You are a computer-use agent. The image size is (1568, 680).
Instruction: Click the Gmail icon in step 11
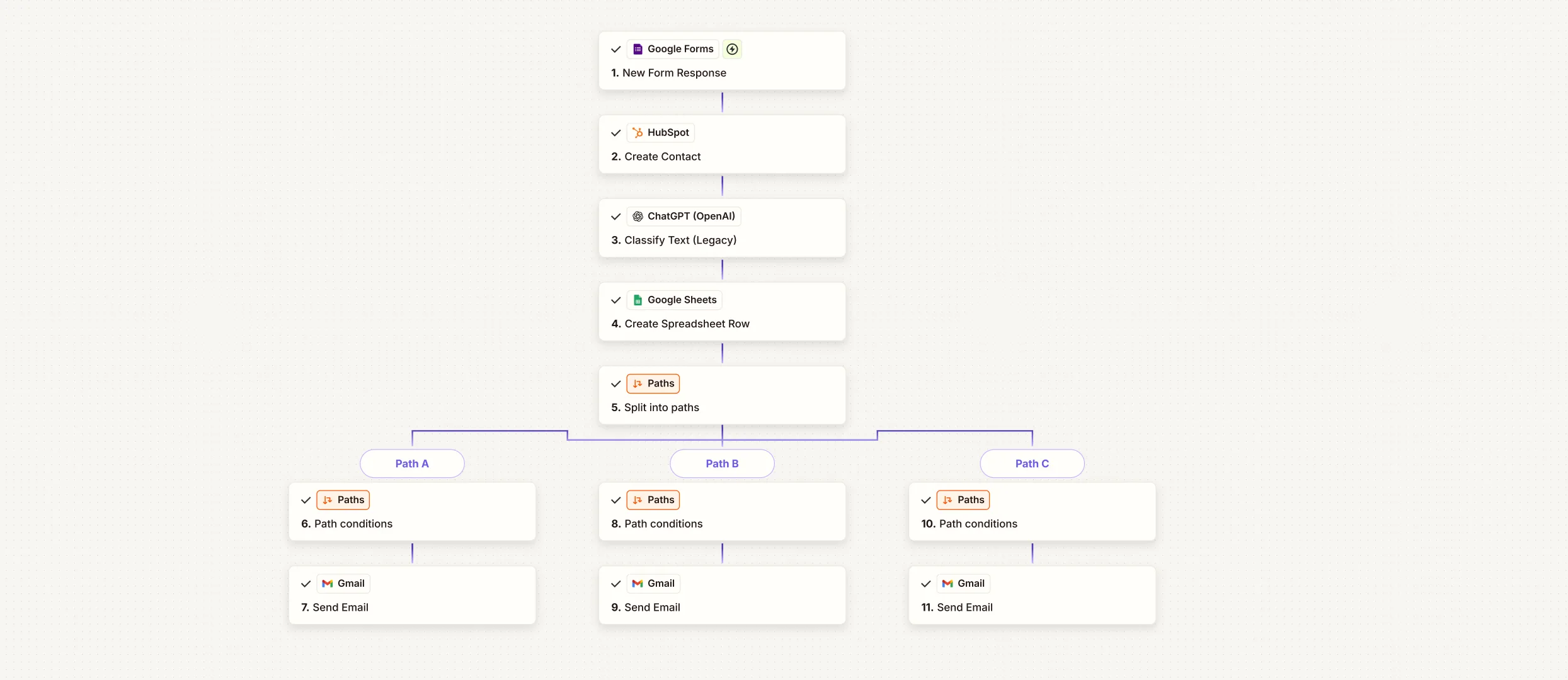tap(947, 584)
